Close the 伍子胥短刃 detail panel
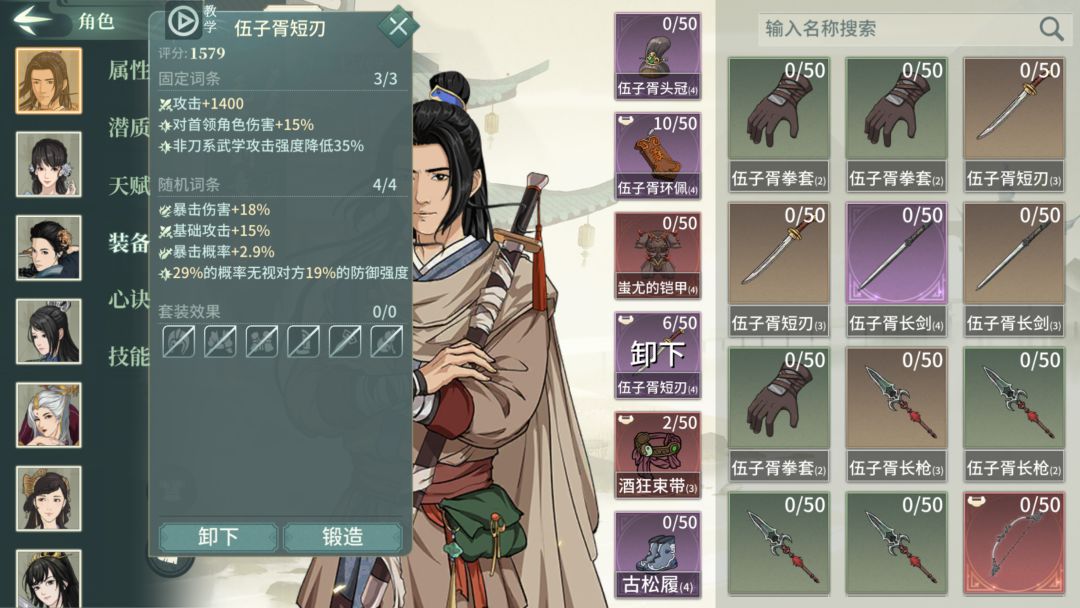This screenshot has height=608, width=1080. point(397,26)
